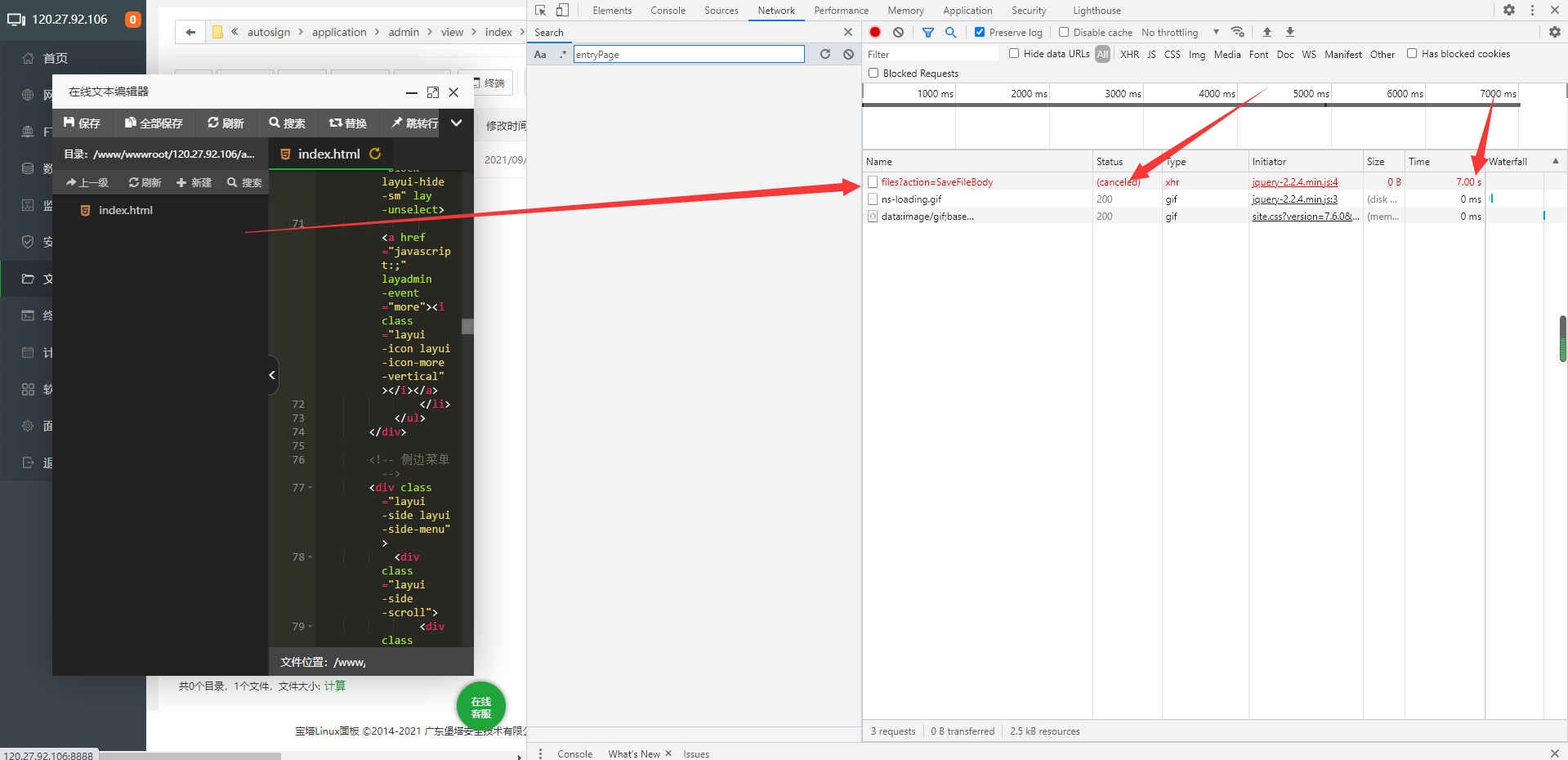This screenshot has height=760, width=1568.
Task: Click 跳转行 go to line button
Action: pyautogui.click(x=414, y=123)
